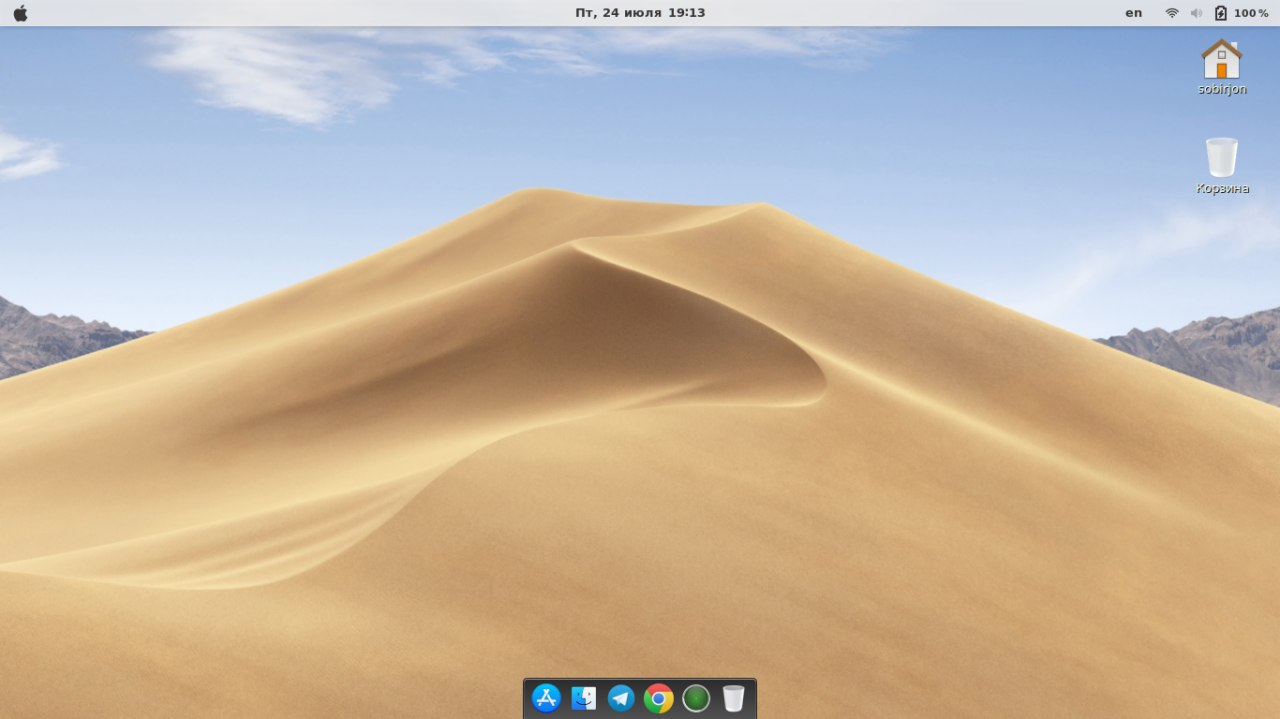Click the volume speaker icon

pos(1196,13)
